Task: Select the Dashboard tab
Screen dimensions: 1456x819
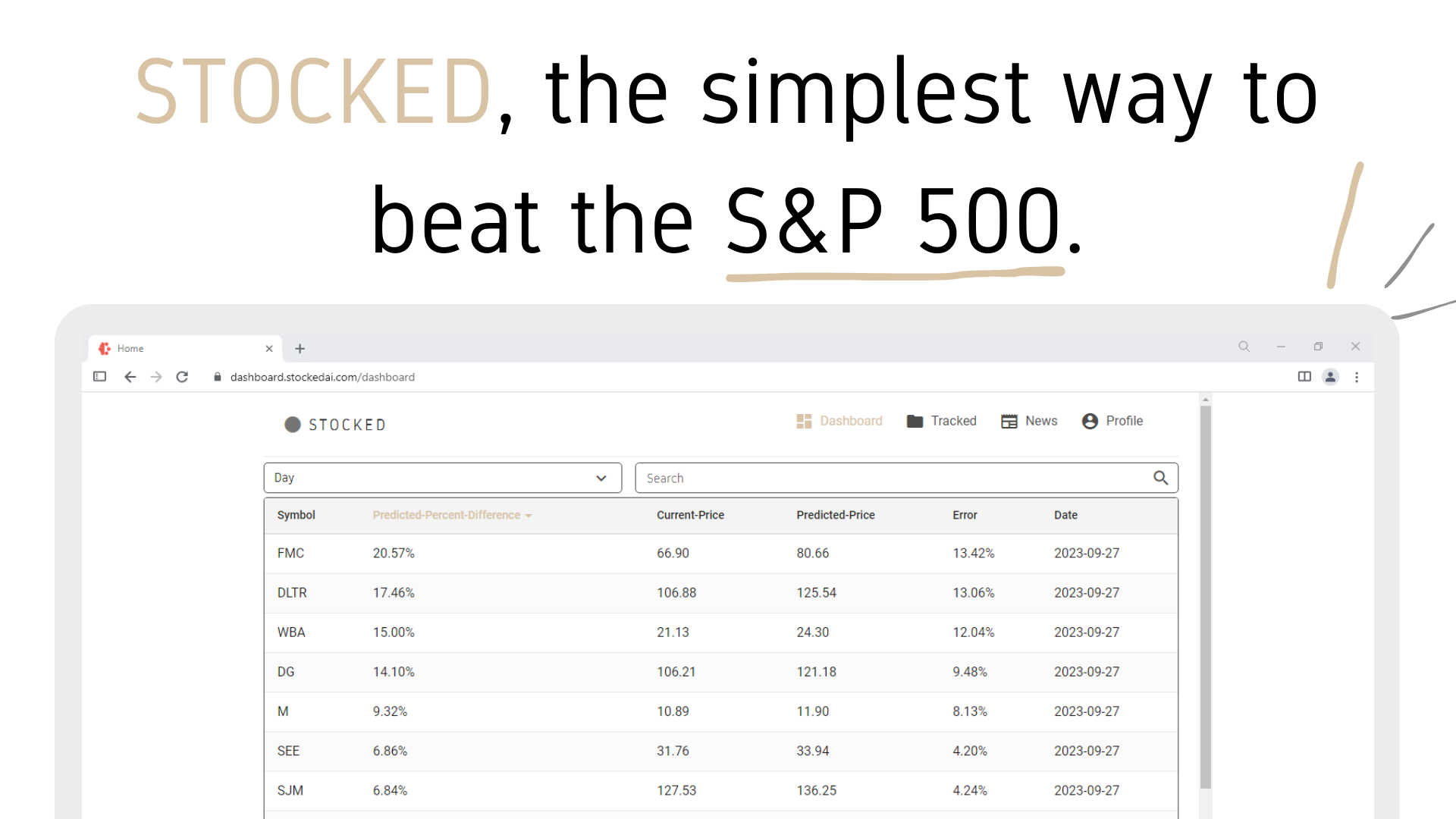Action: [x=839, y=420]
